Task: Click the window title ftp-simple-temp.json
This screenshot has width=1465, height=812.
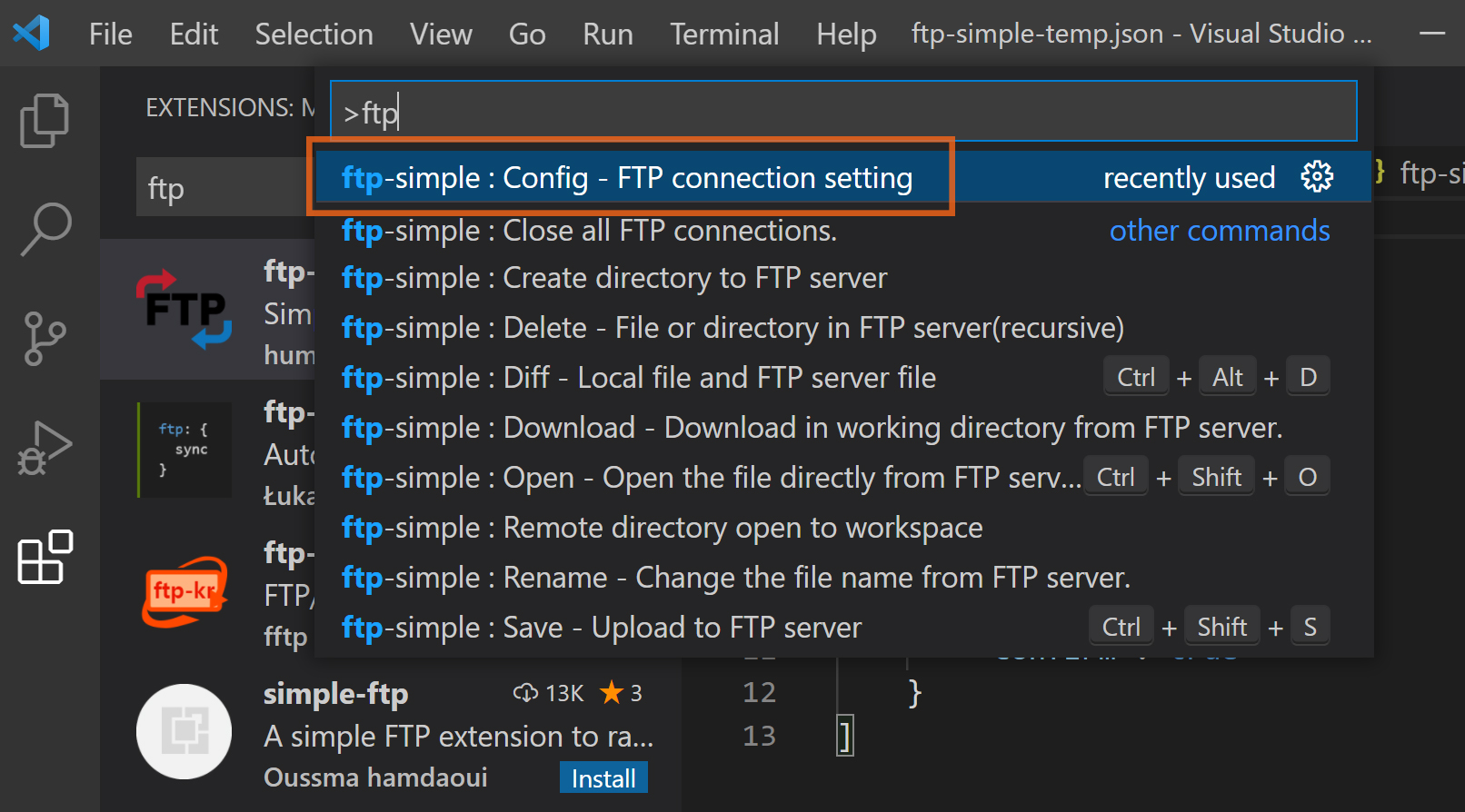Action: tap(1141, 34)
